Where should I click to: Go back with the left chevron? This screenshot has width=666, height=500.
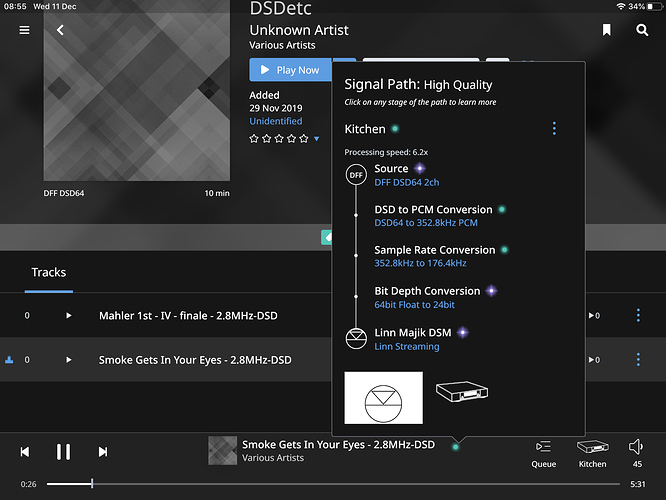coord(60,30)
